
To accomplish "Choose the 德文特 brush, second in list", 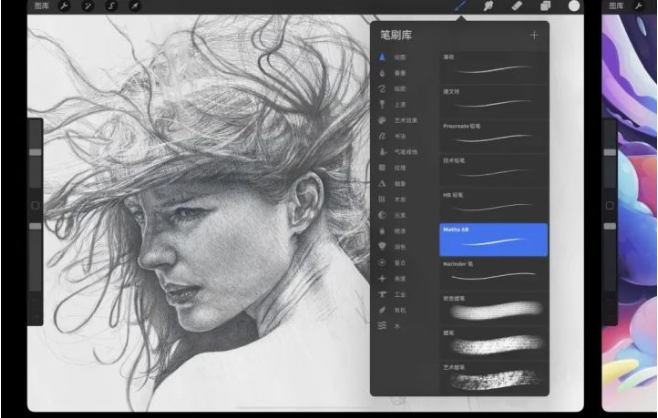I will 494,102.
